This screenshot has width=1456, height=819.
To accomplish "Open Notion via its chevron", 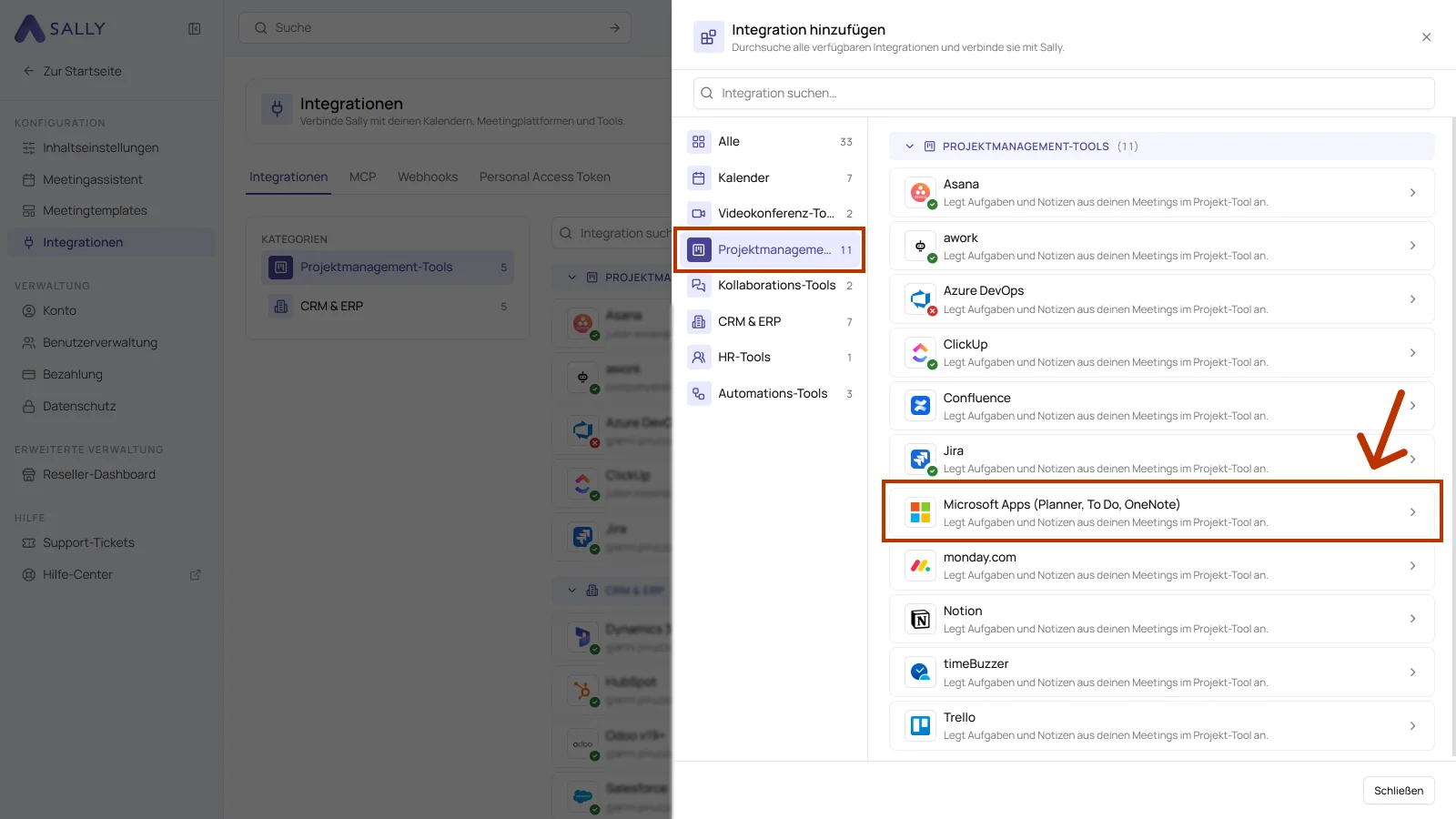I will click(1412, 619).
